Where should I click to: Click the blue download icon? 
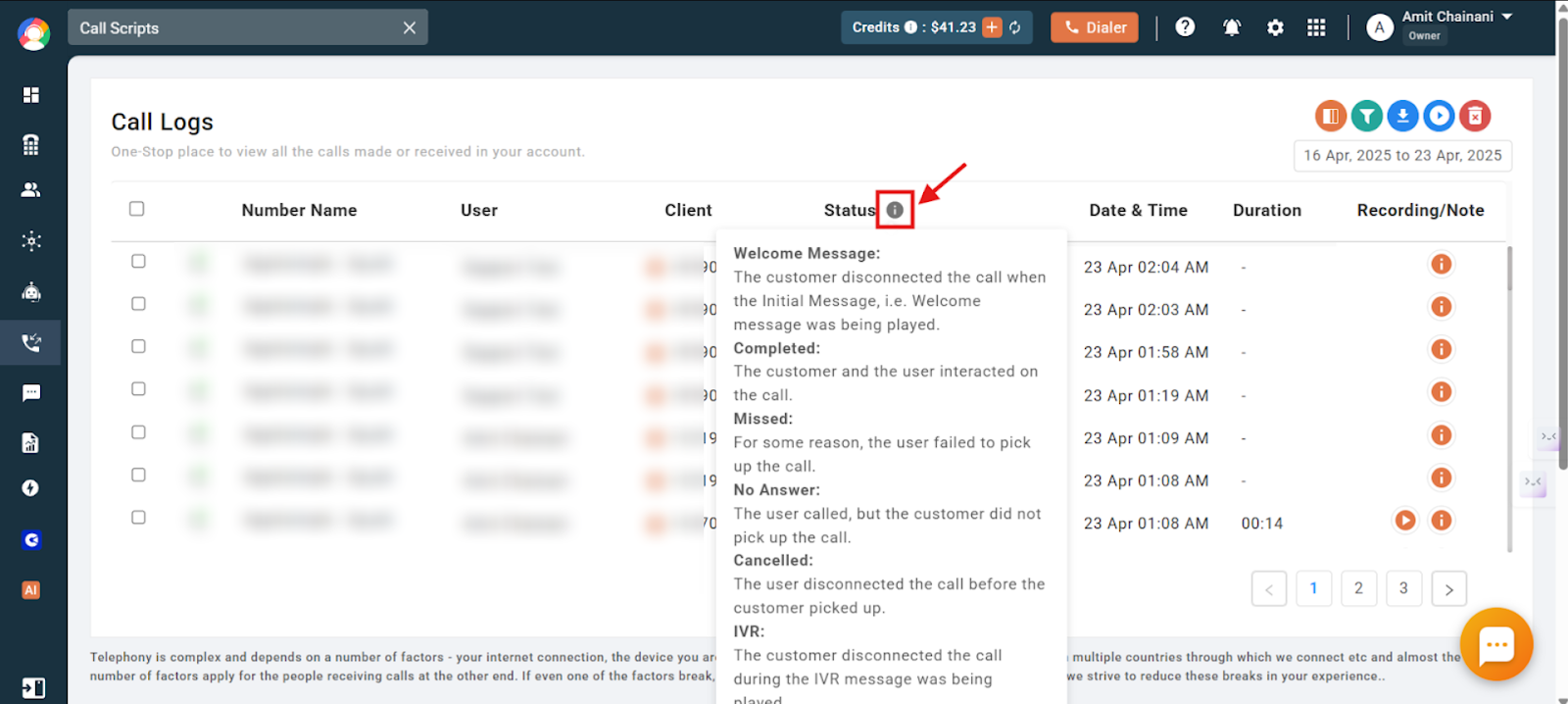[1403, 116]
